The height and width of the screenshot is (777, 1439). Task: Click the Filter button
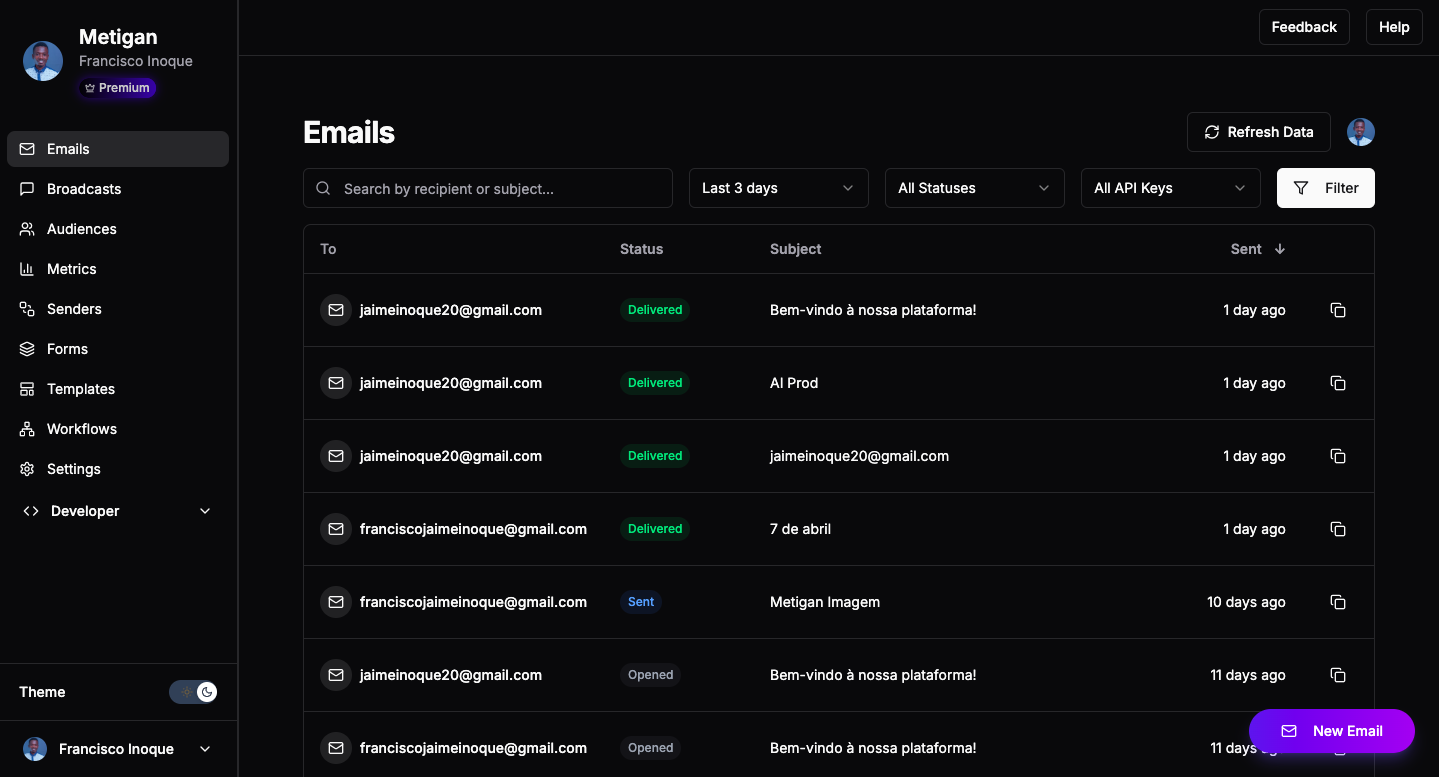click(1326, 188)
